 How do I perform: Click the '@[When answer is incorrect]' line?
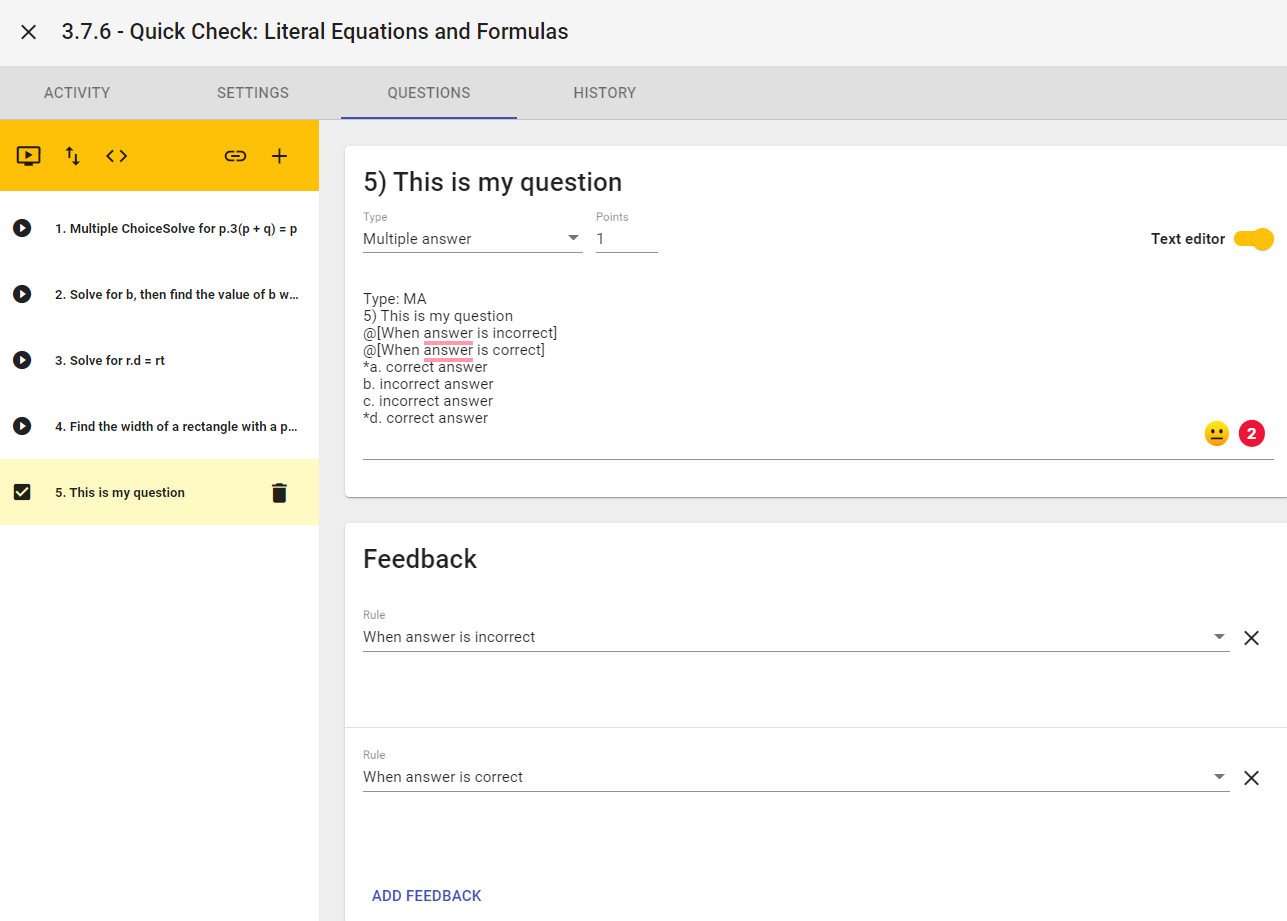tap(460, 333)
